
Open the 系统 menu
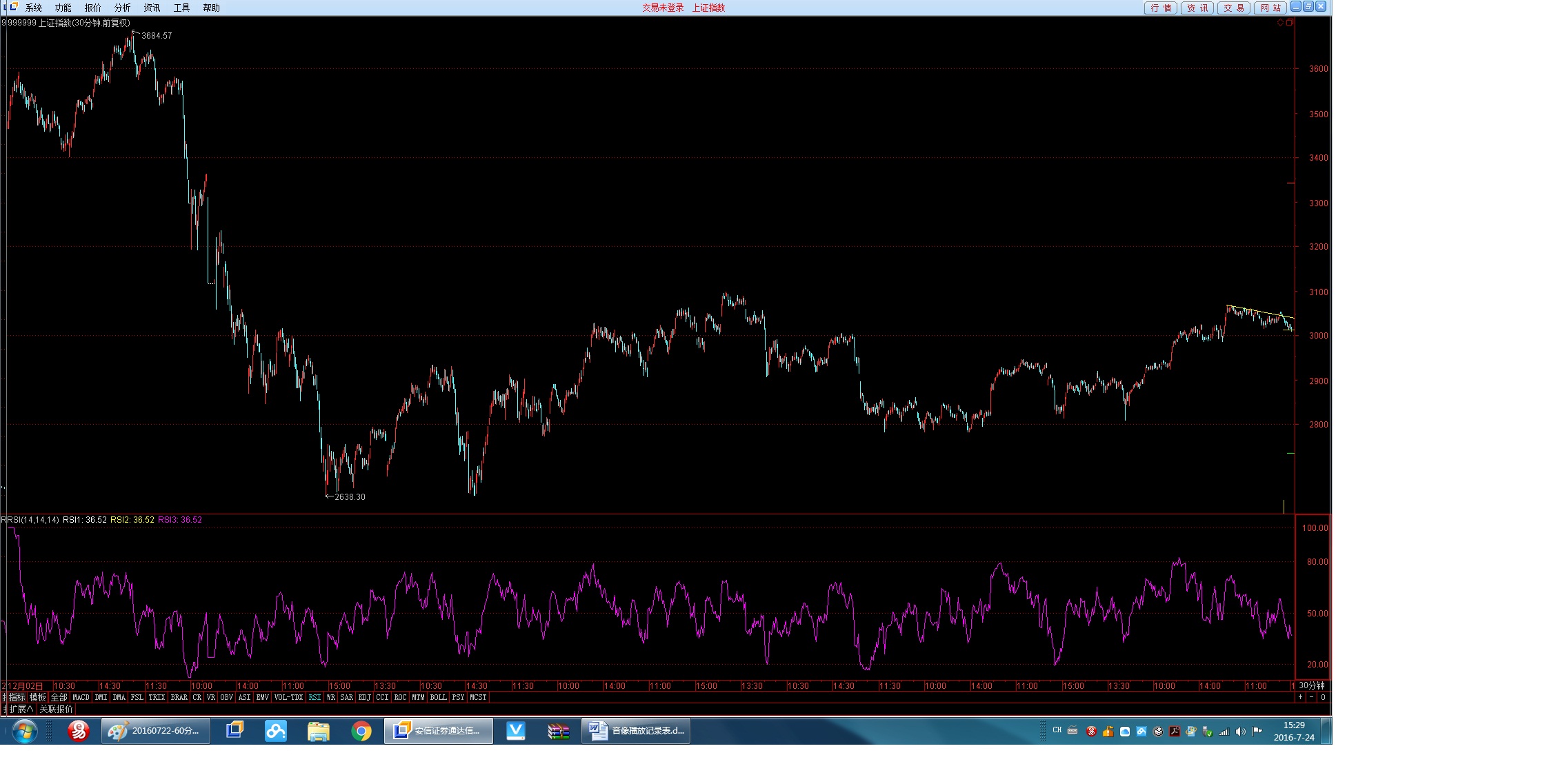click(33, 8)
